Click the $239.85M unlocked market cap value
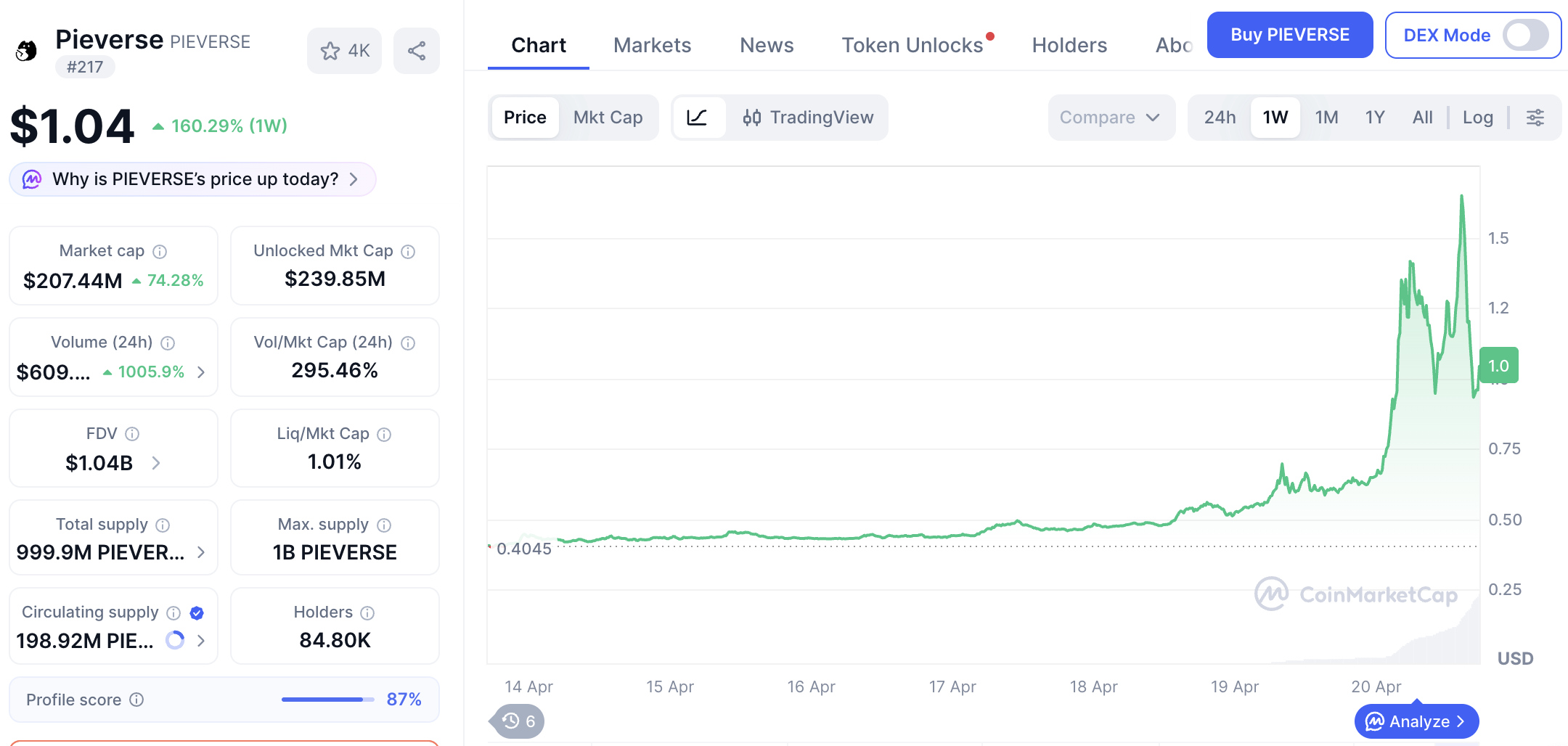The image size is (1568, 746). pyautogui.click(x=335, y=279)
